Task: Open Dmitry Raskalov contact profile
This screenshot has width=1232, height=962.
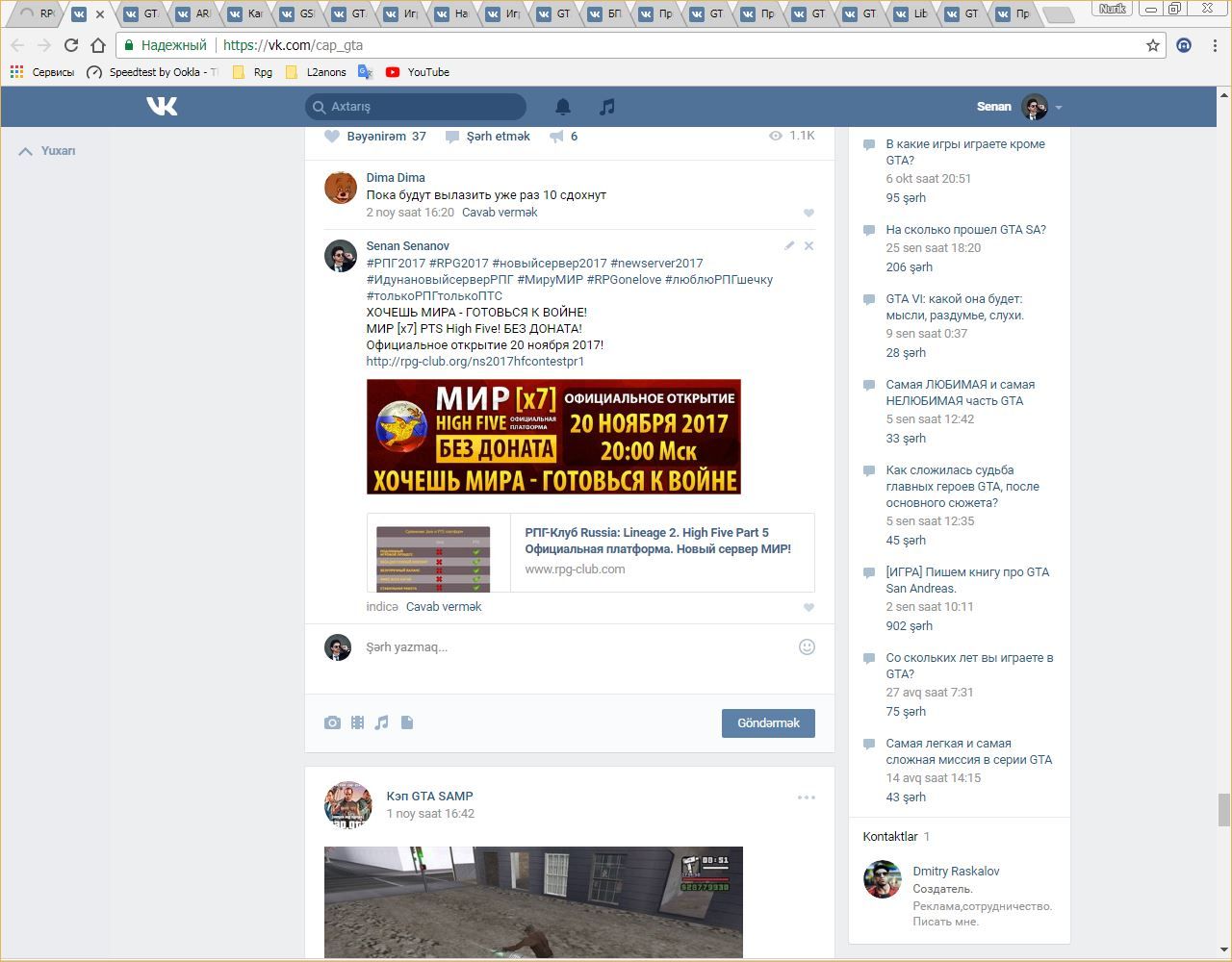Action: 956,872
